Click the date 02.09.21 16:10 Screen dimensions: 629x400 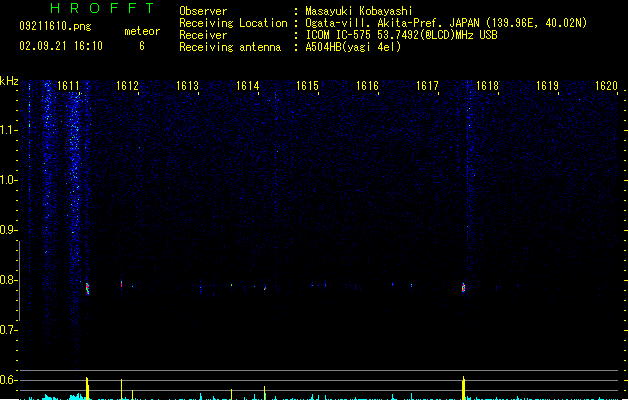pyautogui.click(x=61, y=46)
